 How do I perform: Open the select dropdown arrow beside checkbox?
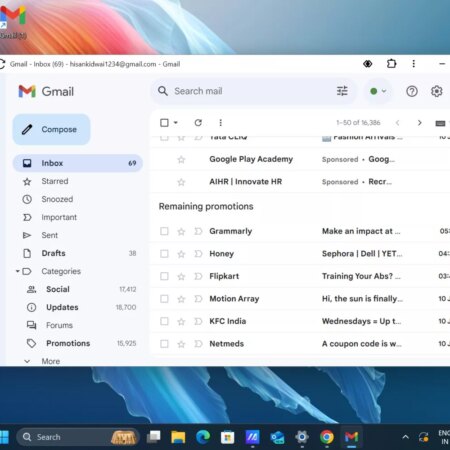[x=176, y=123]
